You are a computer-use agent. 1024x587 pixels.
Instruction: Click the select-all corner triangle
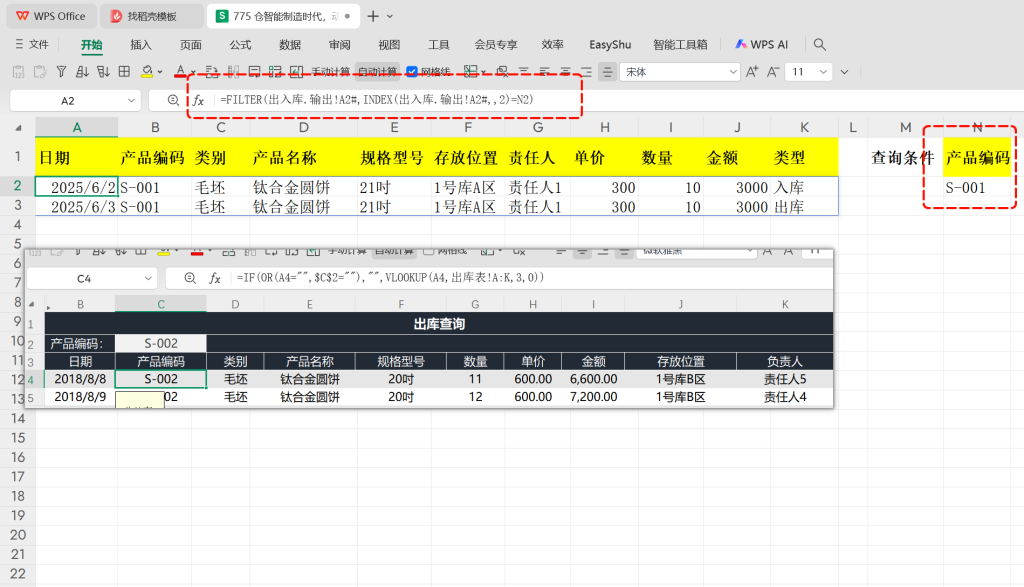[x=18, y=128]
